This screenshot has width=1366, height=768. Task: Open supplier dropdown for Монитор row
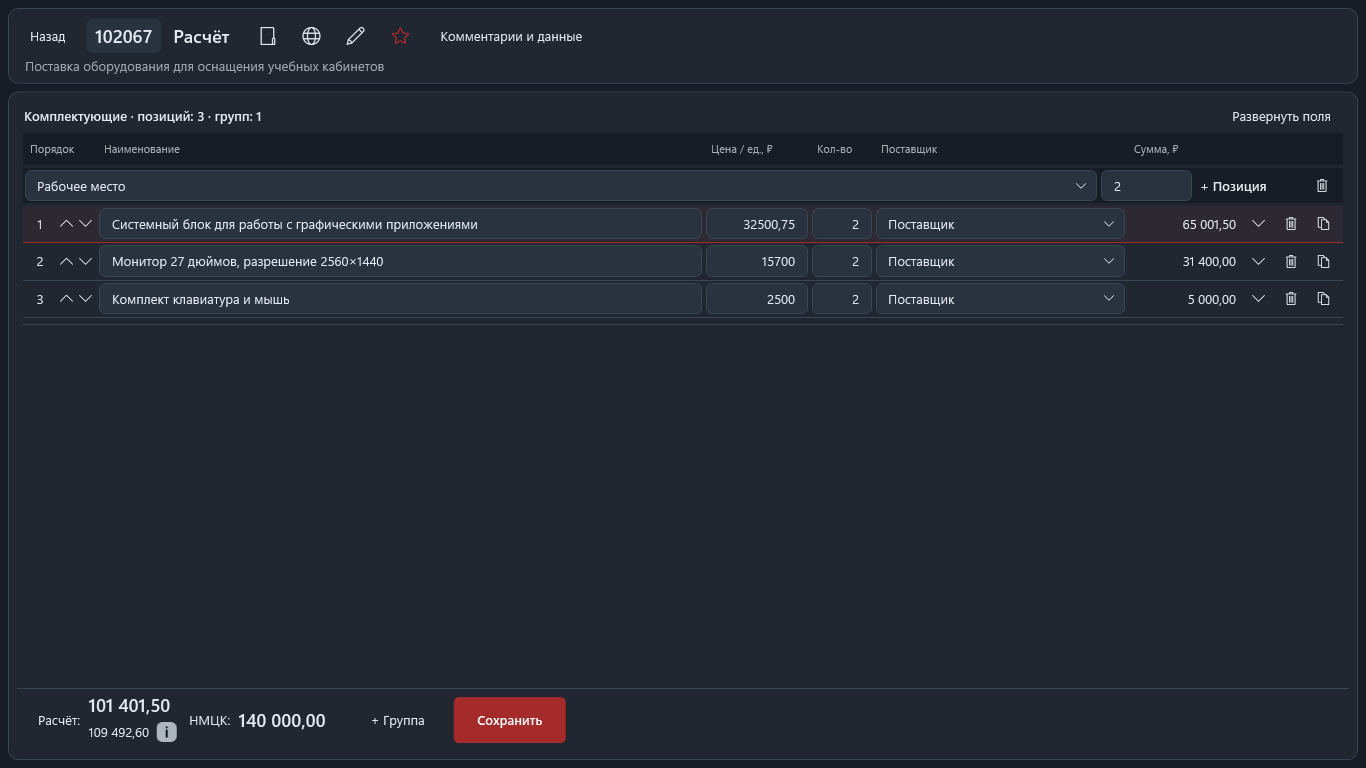point(1000,261)
